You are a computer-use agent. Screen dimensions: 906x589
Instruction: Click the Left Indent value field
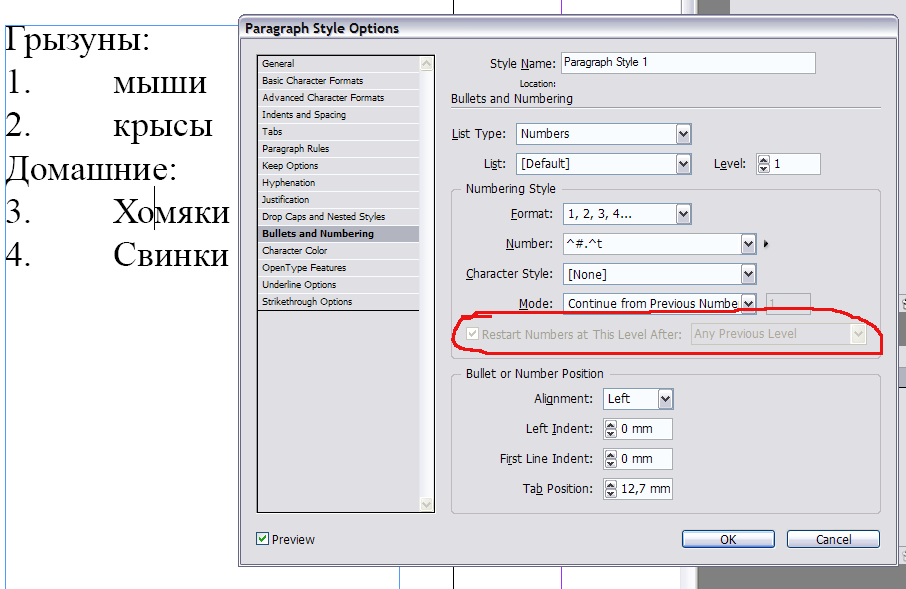(645, 429)
